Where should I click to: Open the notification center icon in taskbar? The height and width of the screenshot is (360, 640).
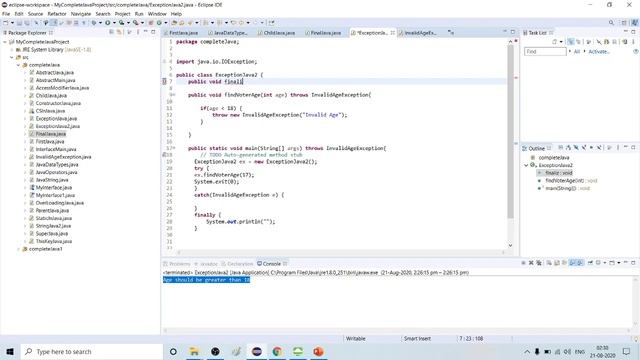click(x=627, y=351)
